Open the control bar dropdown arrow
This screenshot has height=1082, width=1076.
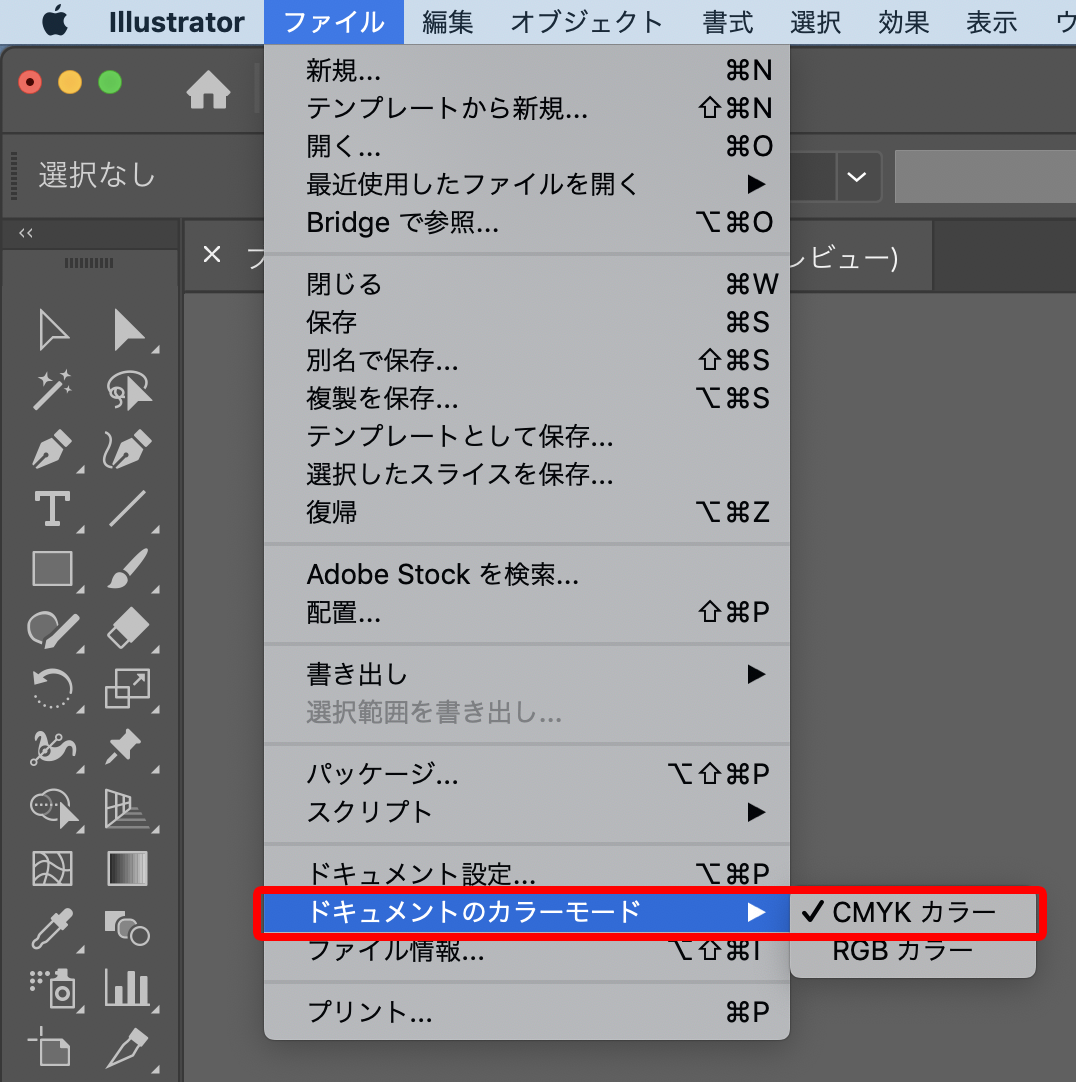857,177
